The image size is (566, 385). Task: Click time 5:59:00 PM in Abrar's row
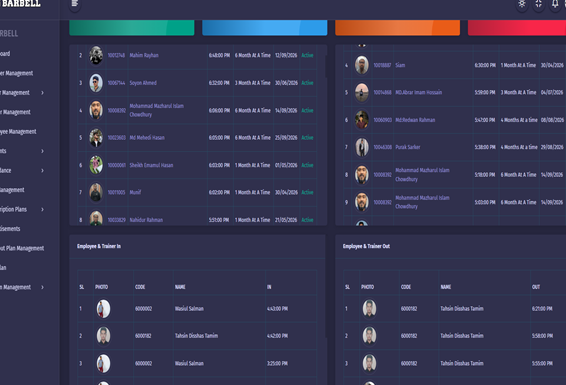[485, 92]
